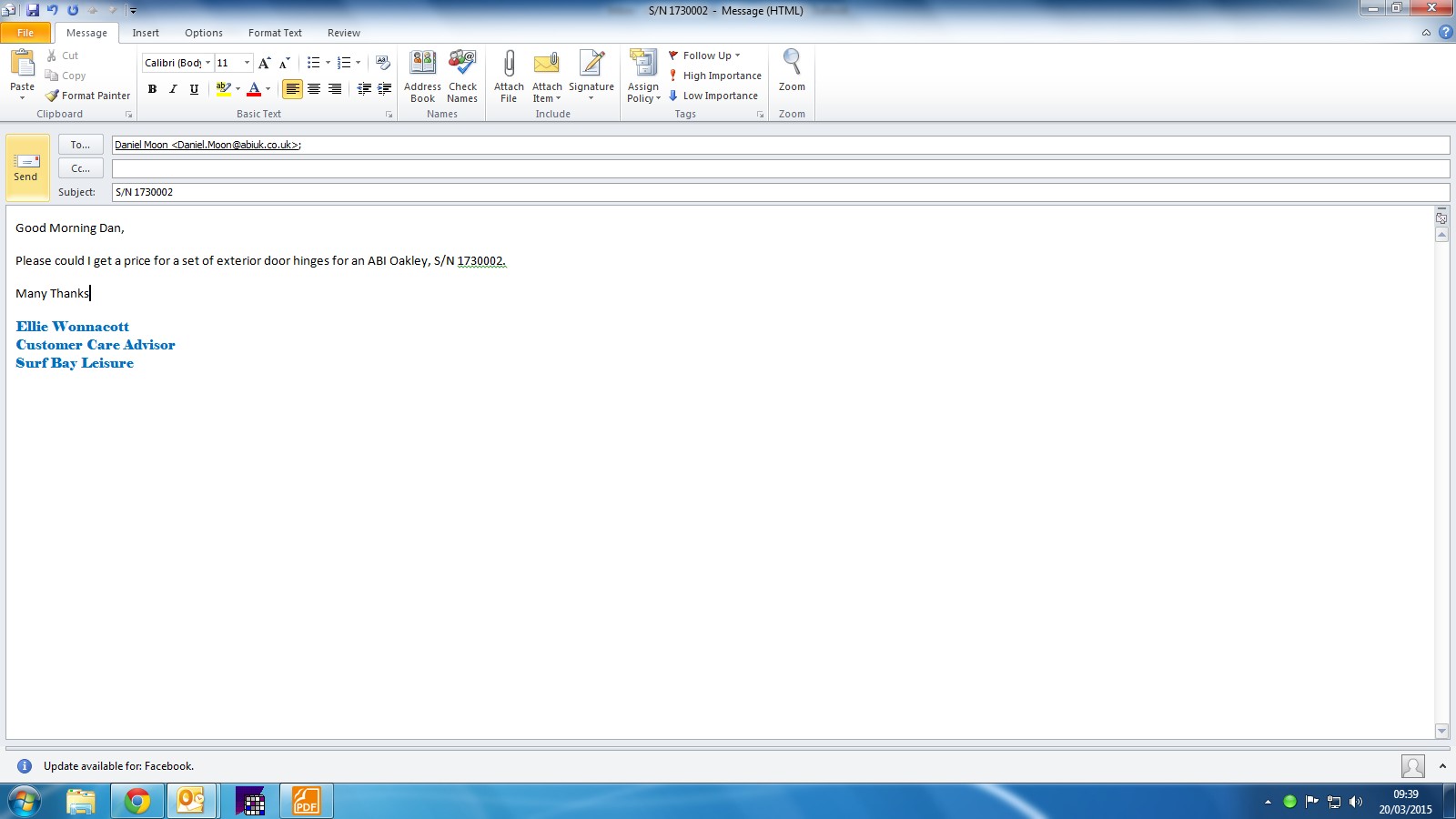Toggle Italic formatting
The image size is (1456, 819).
tap(173, 89)
